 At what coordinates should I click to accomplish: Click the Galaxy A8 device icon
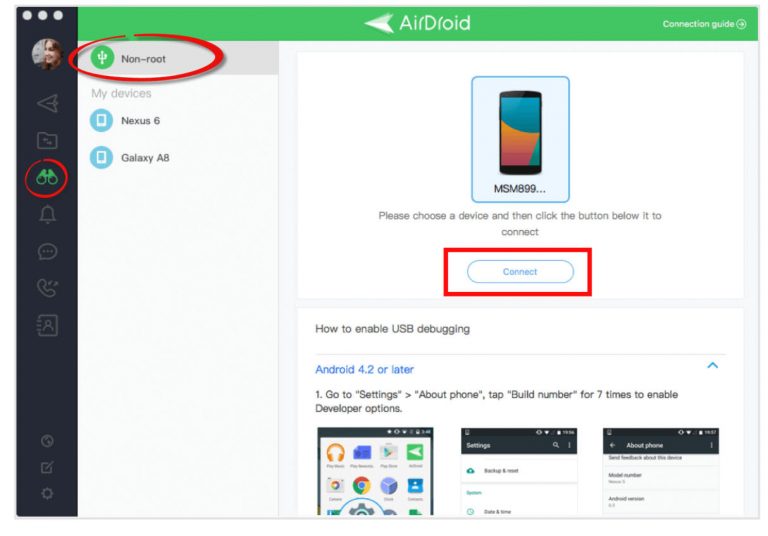pos(101,157)
